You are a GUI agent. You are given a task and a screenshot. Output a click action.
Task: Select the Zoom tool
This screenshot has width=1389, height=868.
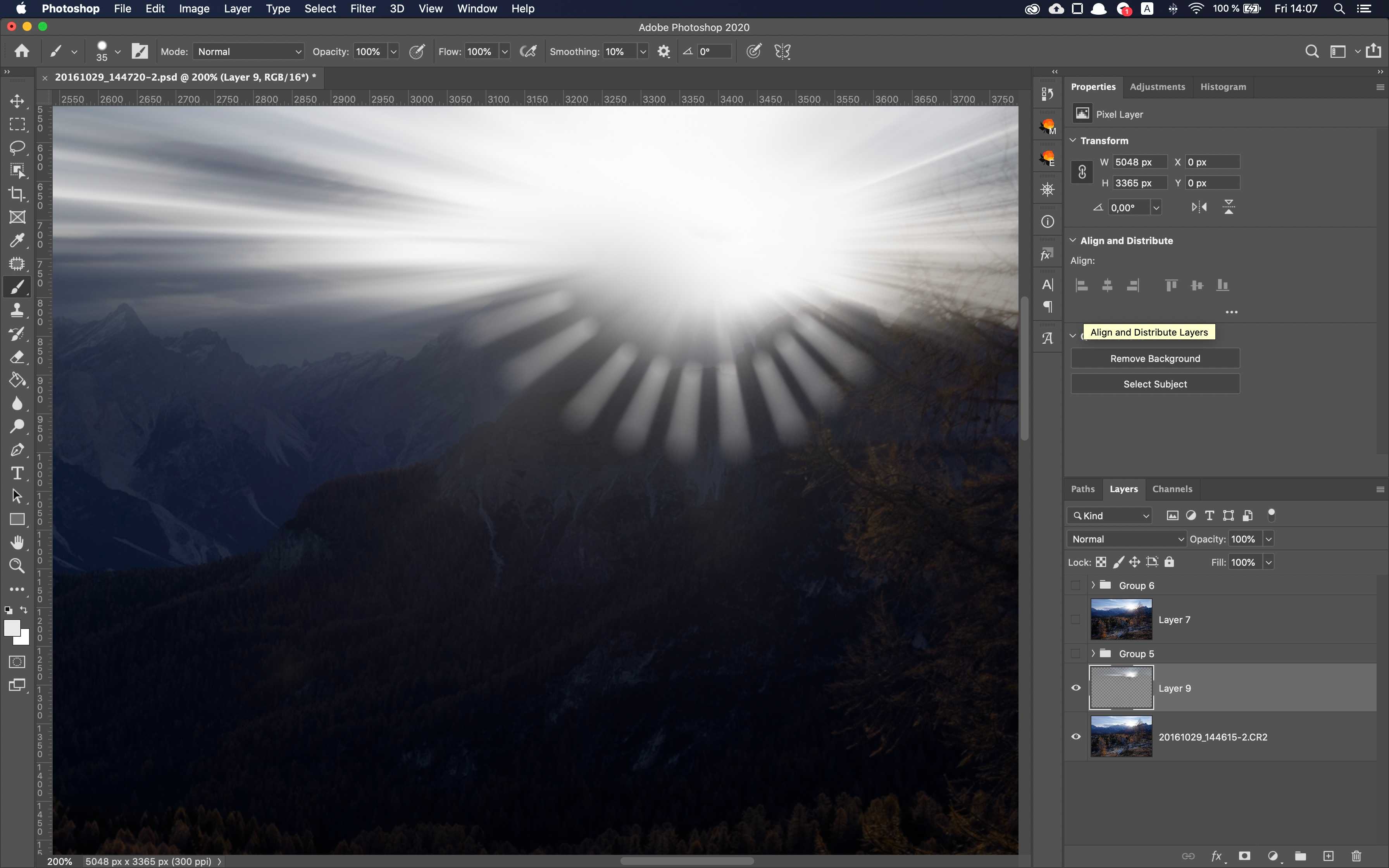click(17, 566)
